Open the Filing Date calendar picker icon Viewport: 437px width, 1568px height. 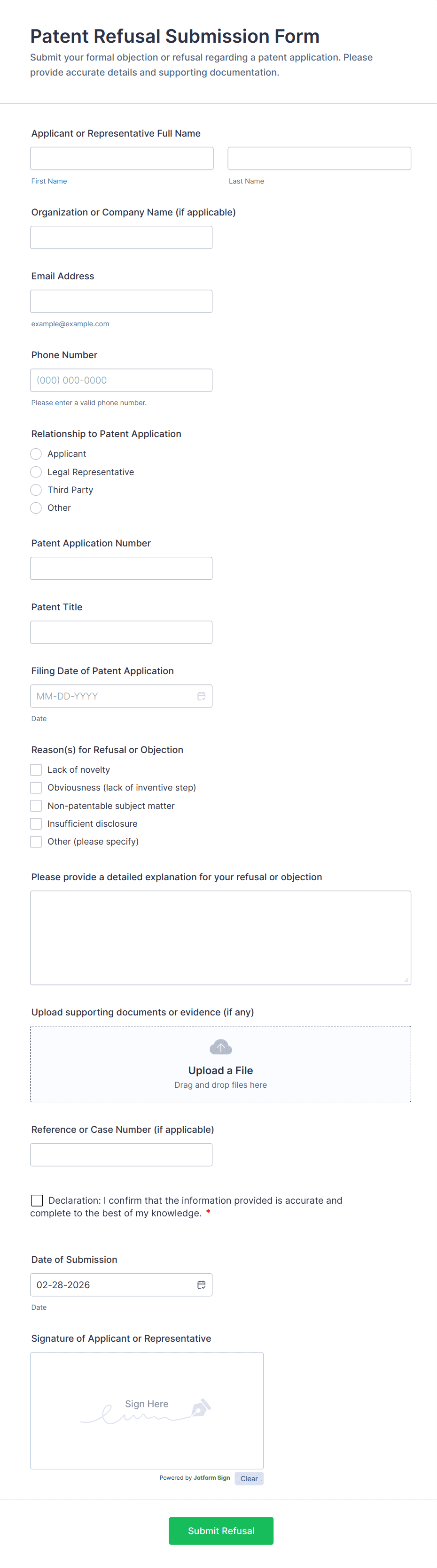click(201, 696)
